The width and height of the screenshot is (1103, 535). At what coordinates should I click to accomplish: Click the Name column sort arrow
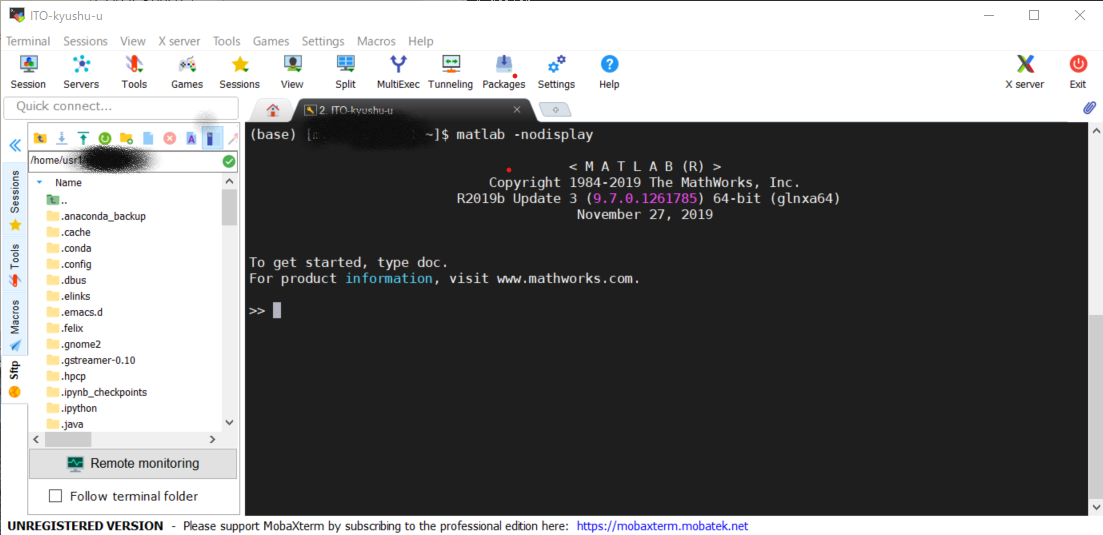39,182
